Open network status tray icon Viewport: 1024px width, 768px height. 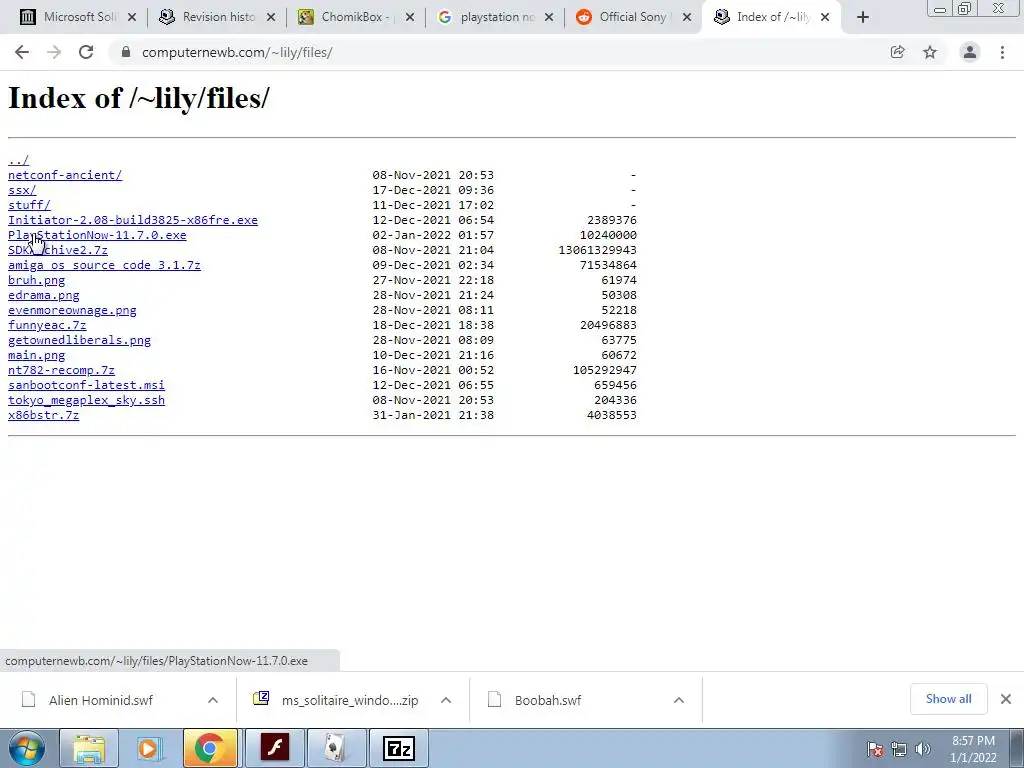(899, 750)
